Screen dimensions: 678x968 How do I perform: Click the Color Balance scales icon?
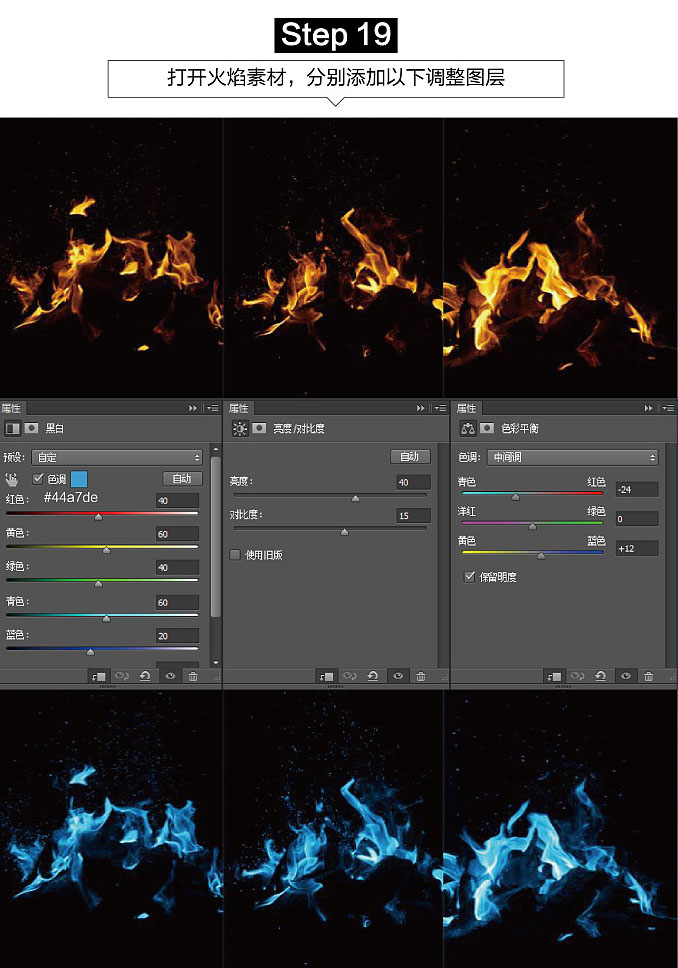pyautogui.click(x=467, y=428)
